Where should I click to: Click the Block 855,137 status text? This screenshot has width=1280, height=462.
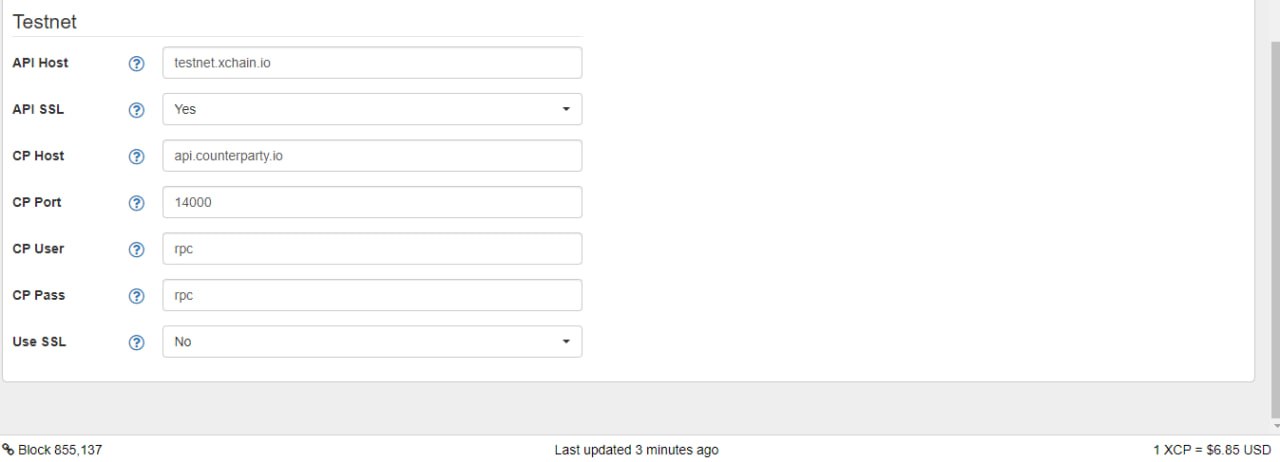click(60, 450)
